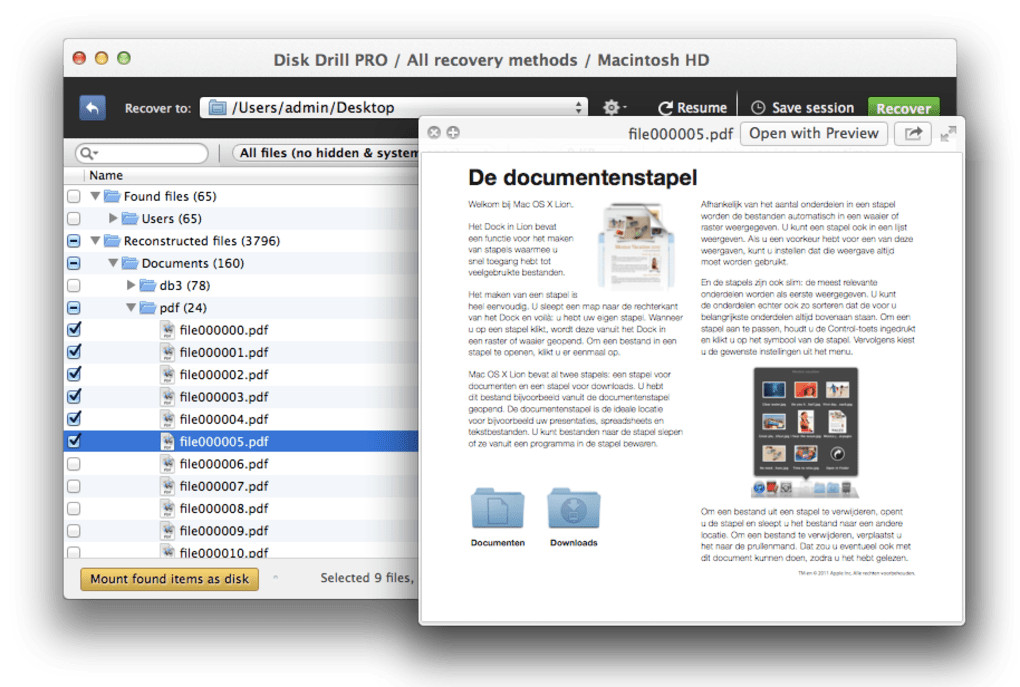Collapse the Documents (160) folder
The image size is (1020, 687).
113,263
